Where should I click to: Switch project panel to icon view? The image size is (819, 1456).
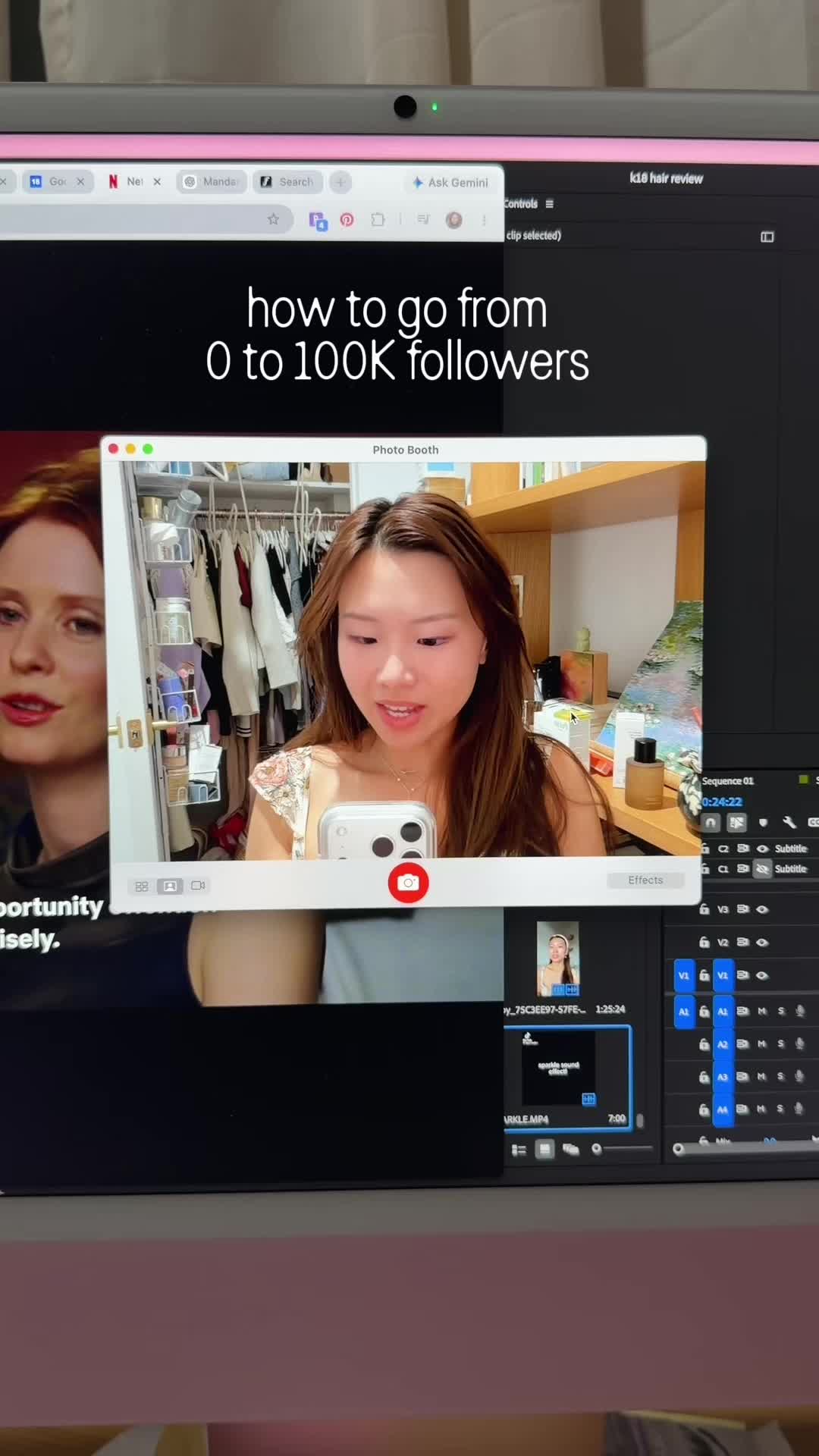[x=544, y=1150]
